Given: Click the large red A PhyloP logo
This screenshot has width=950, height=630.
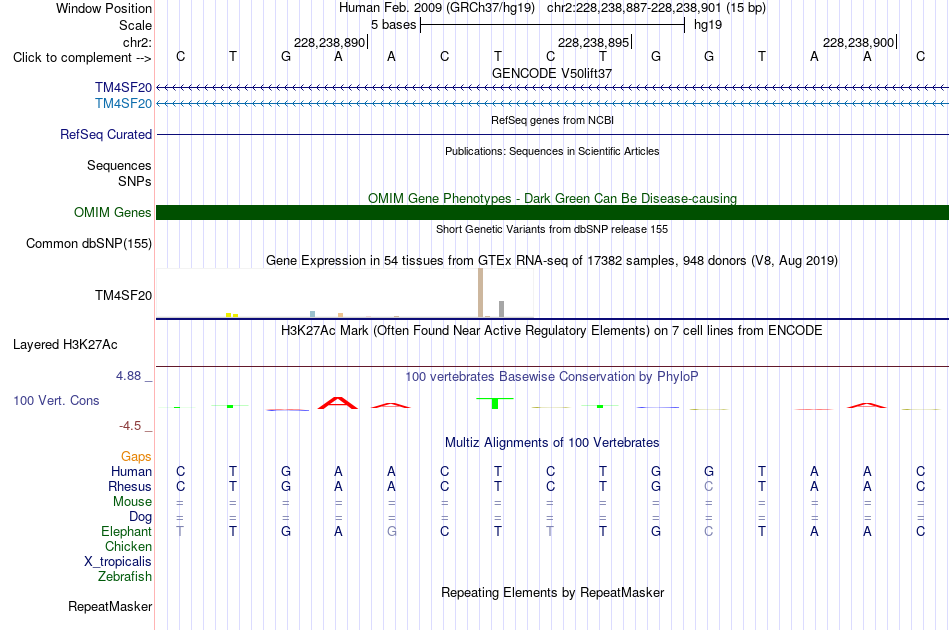Looking at the screenshot, I should [x=338, y=403].
